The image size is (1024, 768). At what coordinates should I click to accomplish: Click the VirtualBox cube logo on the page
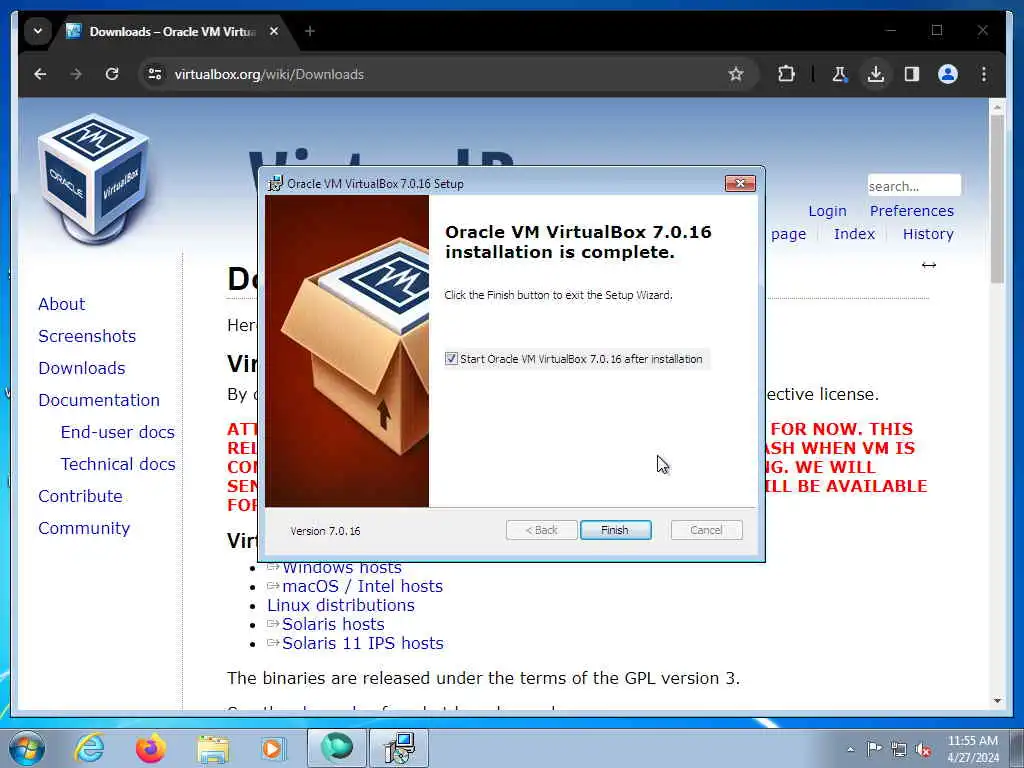pyautogui.click(x=93, y=178)
